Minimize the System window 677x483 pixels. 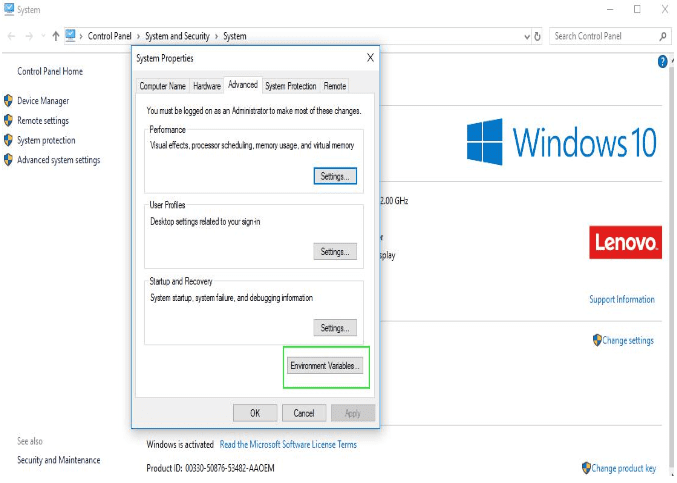click(610, 9)
